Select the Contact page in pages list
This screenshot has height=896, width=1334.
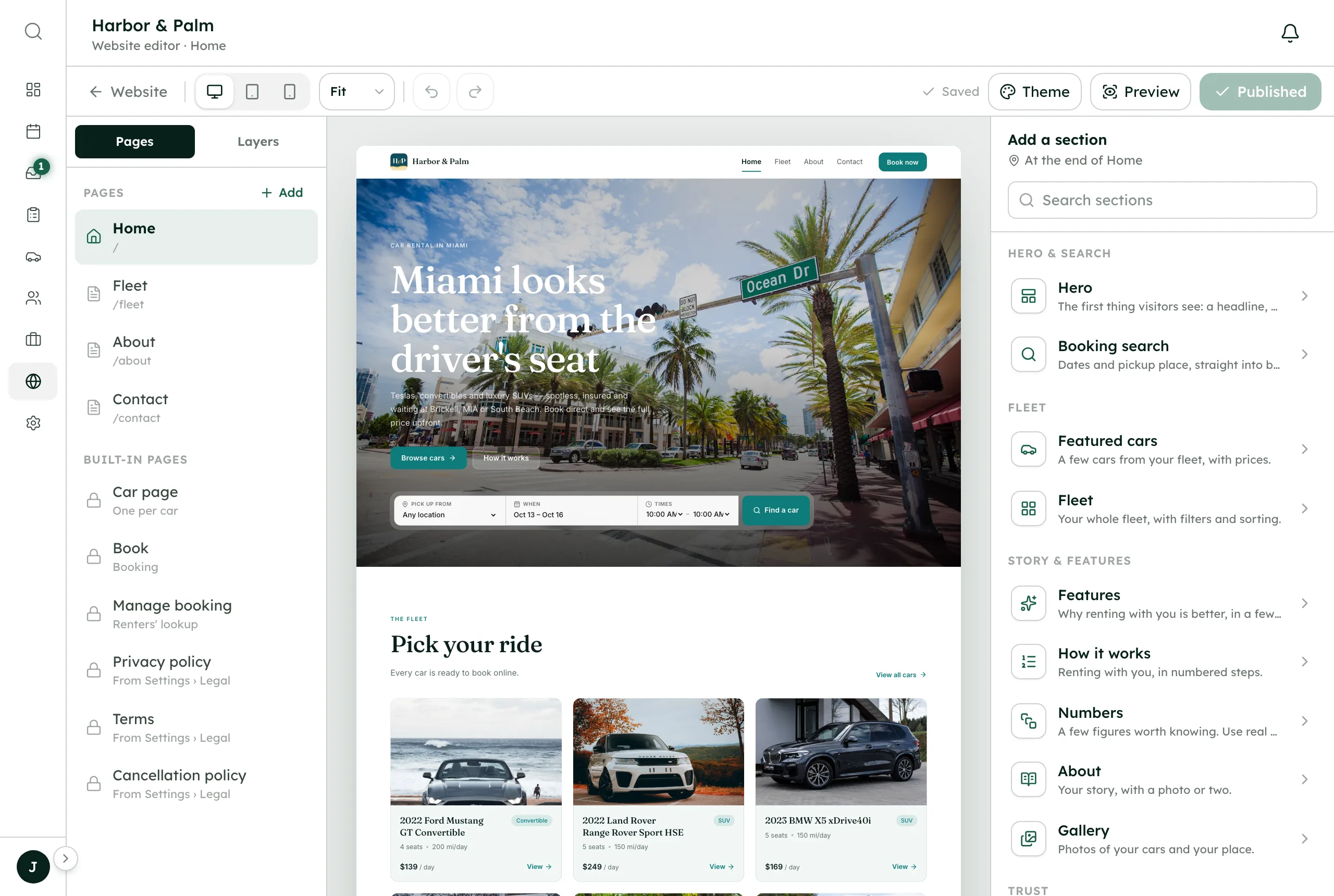coord(196,408)
